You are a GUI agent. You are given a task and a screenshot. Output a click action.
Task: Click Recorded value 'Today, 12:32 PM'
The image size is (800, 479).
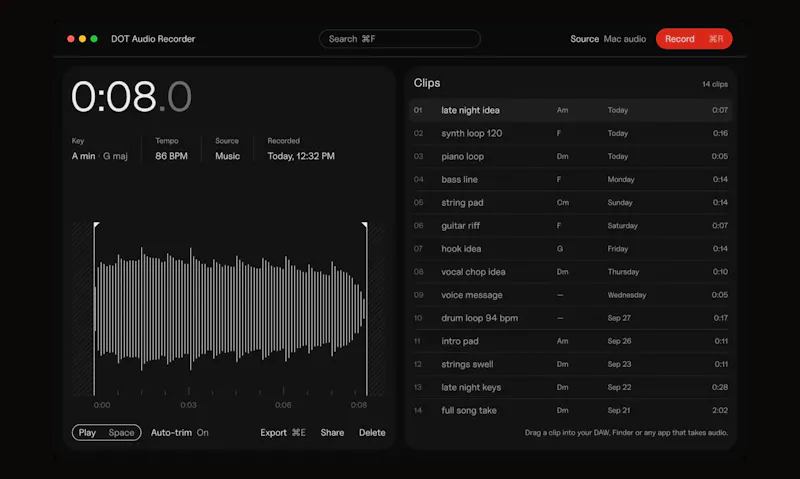click(301, 156)
